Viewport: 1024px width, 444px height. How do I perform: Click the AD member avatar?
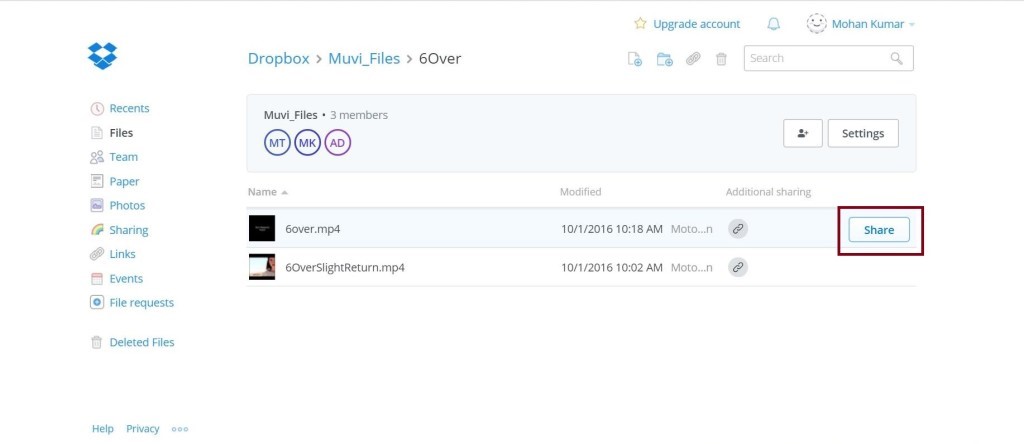338,142
